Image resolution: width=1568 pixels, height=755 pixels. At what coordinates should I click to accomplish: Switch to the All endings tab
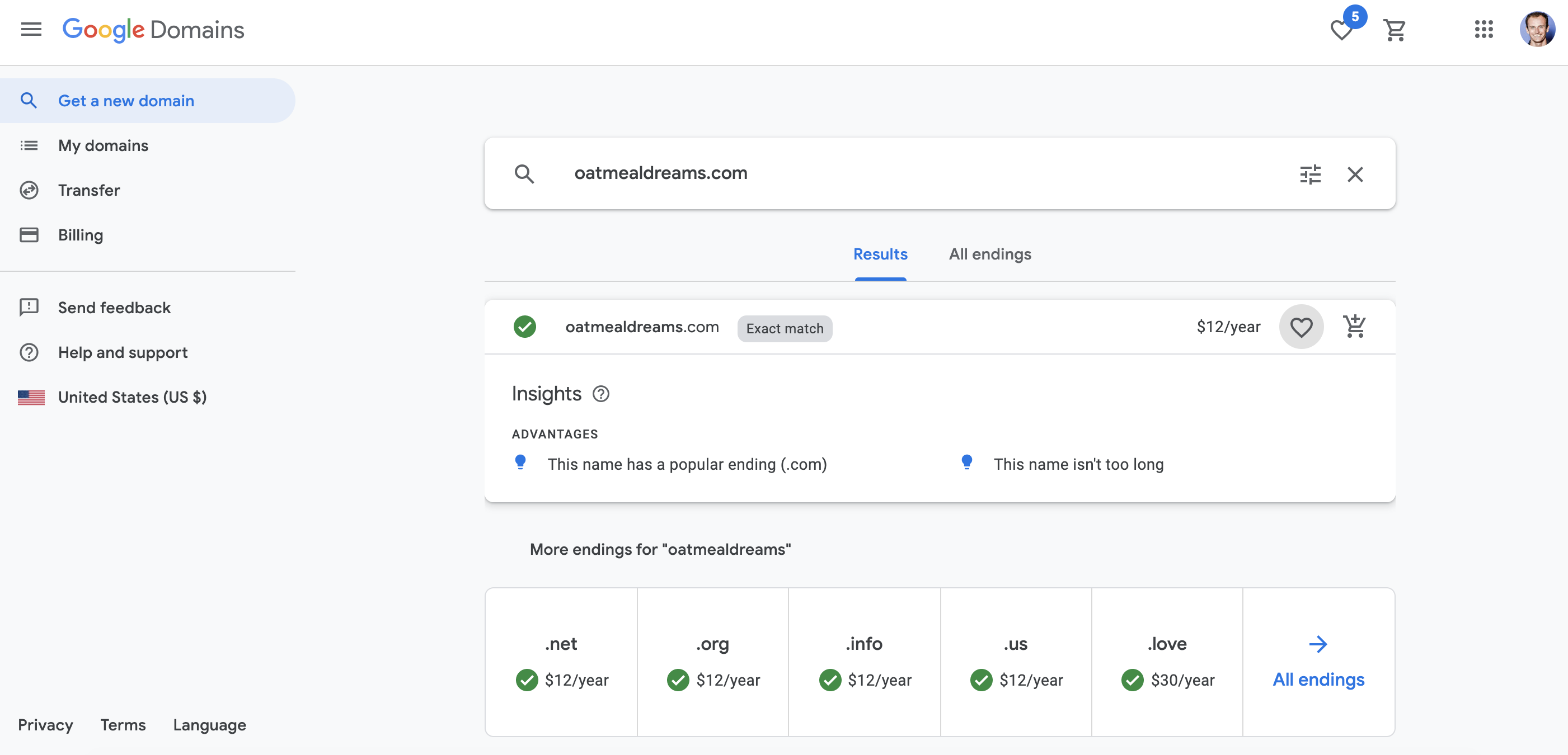tap(990, 254)
